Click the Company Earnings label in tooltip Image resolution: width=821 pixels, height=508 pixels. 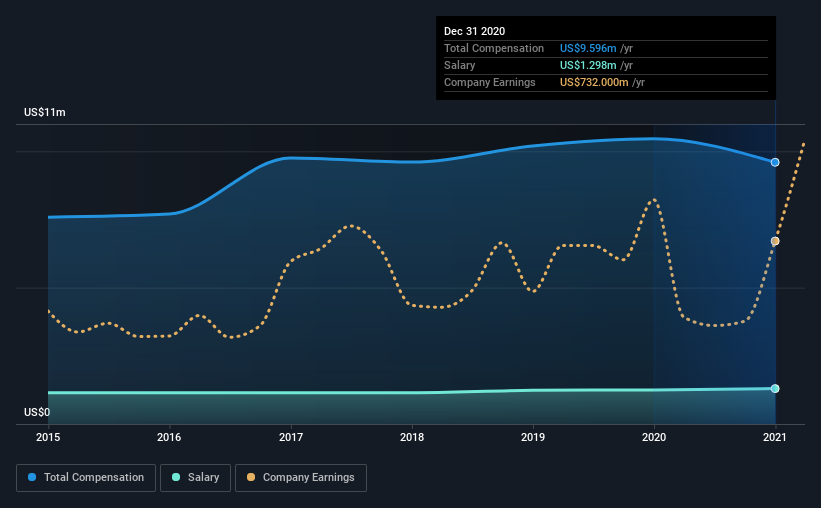click(x=490, y=82)
